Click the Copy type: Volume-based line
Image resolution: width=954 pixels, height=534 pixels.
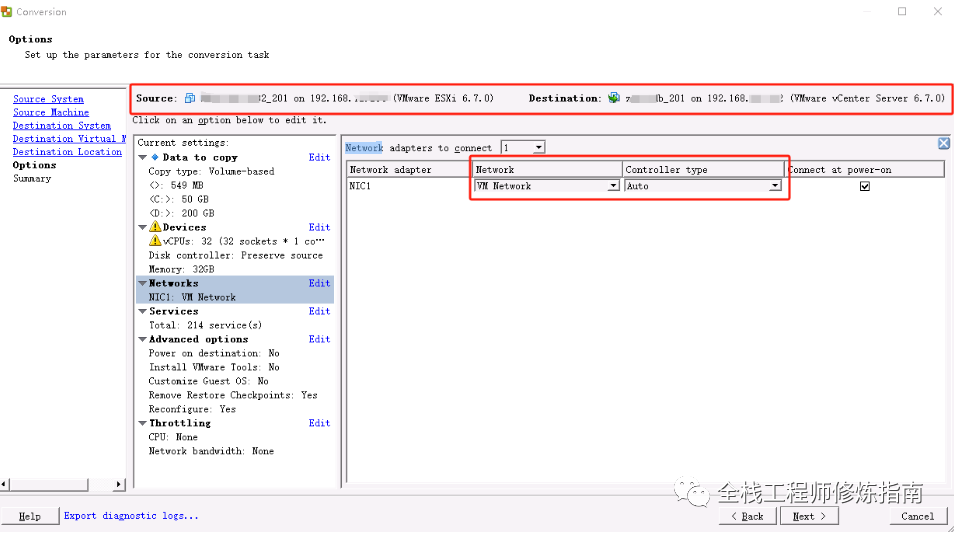211,172
